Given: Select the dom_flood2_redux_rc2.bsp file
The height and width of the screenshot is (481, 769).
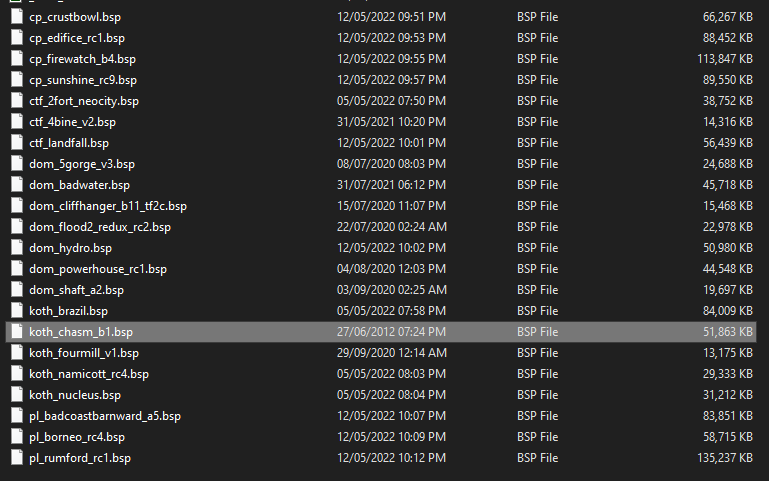Looking at the screenshot, I should [x=100, y=227].
